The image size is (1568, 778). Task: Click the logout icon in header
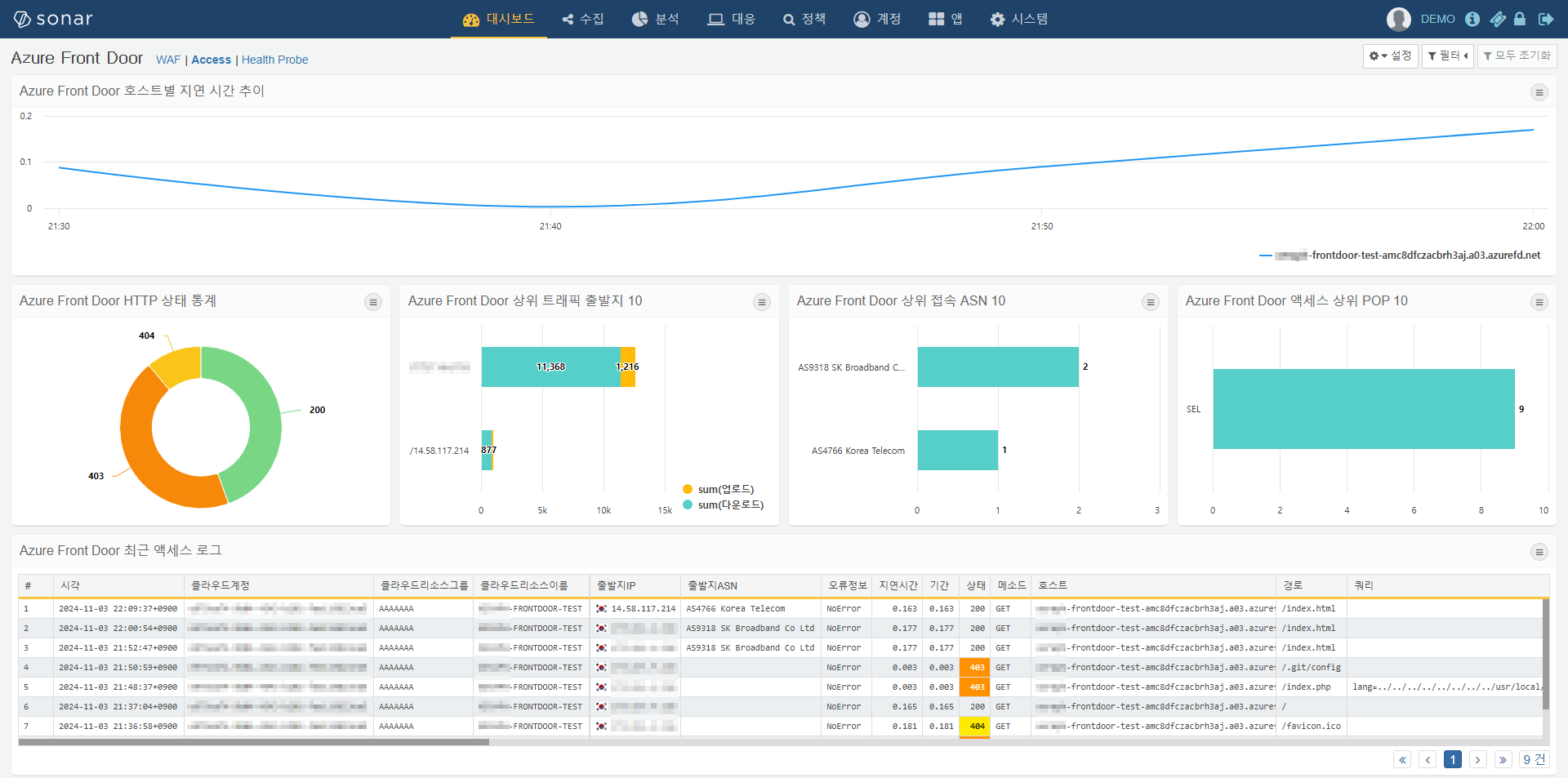1546,19
